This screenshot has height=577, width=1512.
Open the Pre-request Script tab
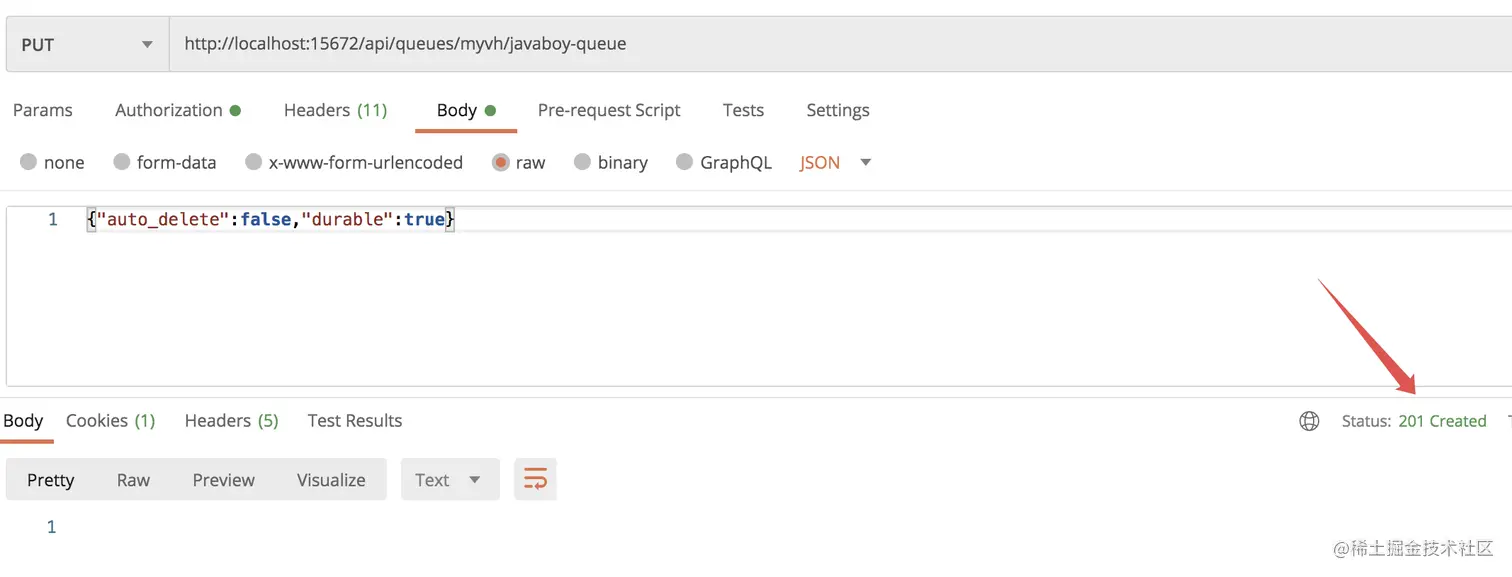click(x=609, y=110)
